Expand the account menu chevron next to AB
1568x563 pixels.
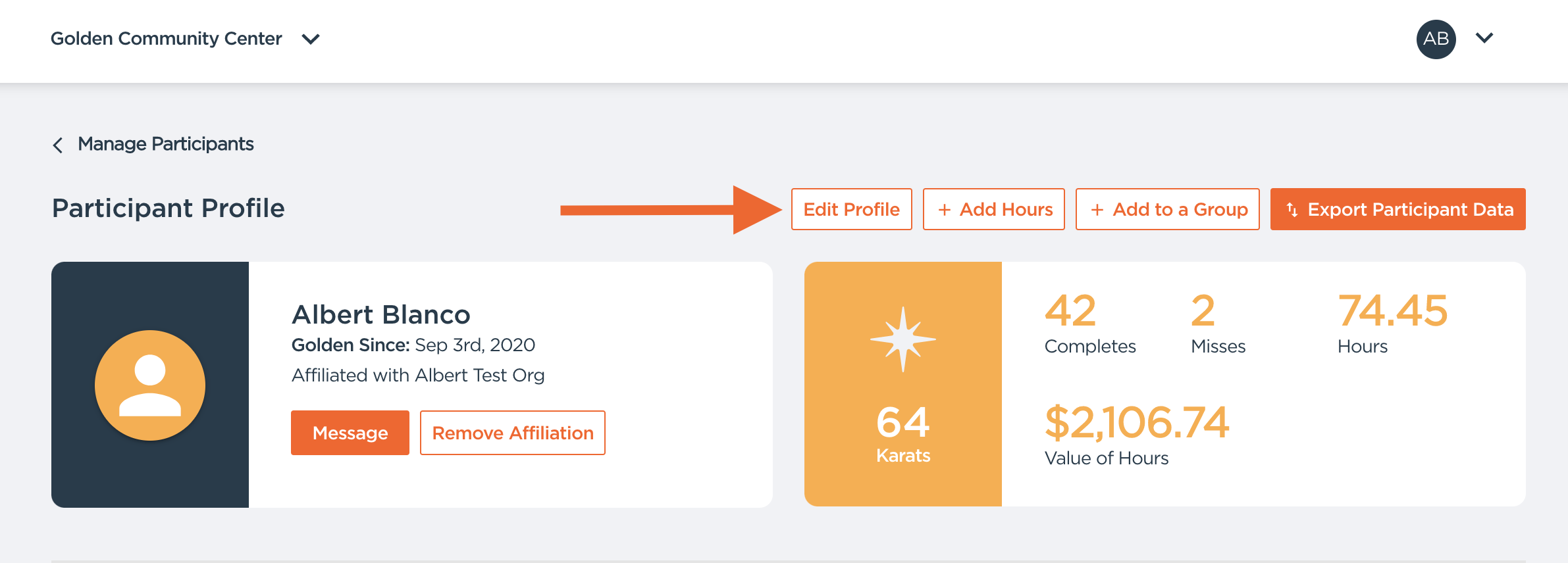[x=1484, y=38]
